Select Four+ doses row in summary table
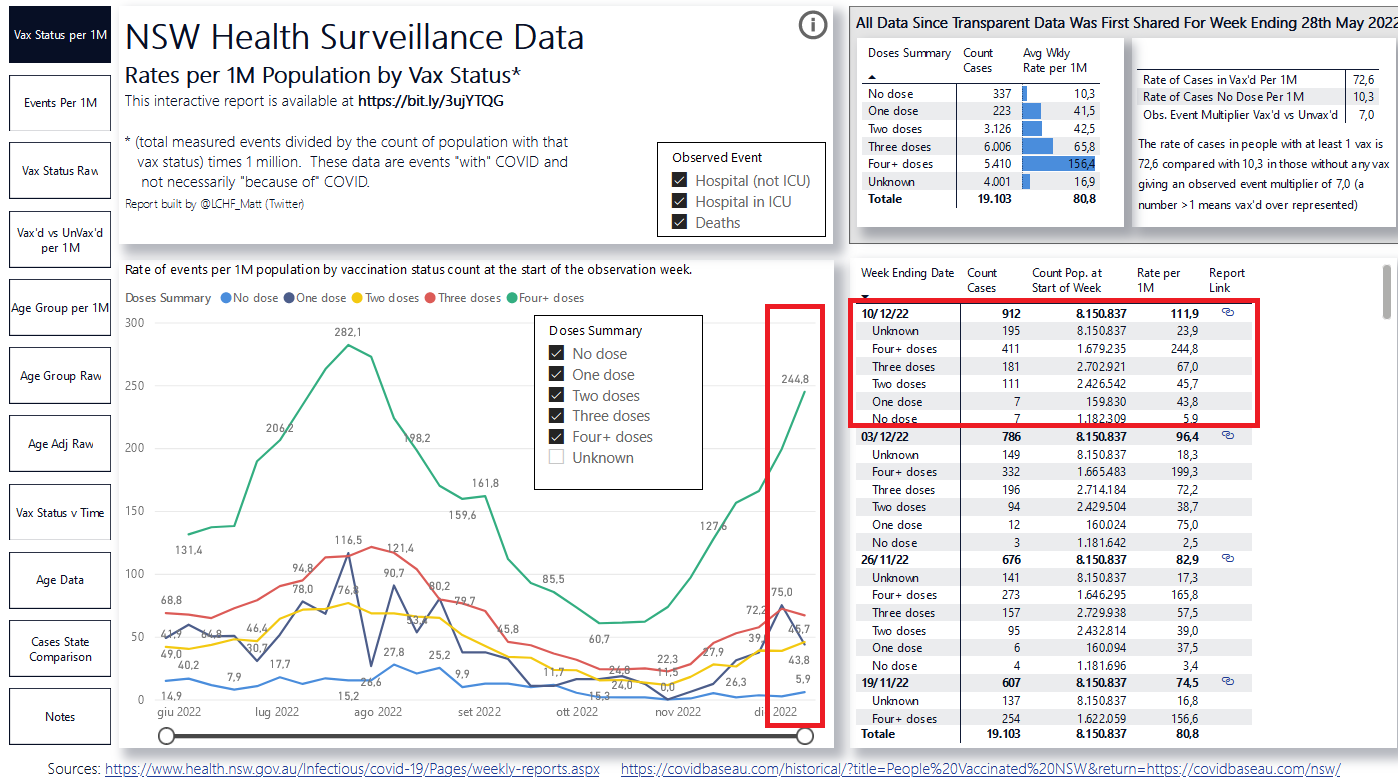This screenshot has width=1398, height=784. [x=982, y=164]
